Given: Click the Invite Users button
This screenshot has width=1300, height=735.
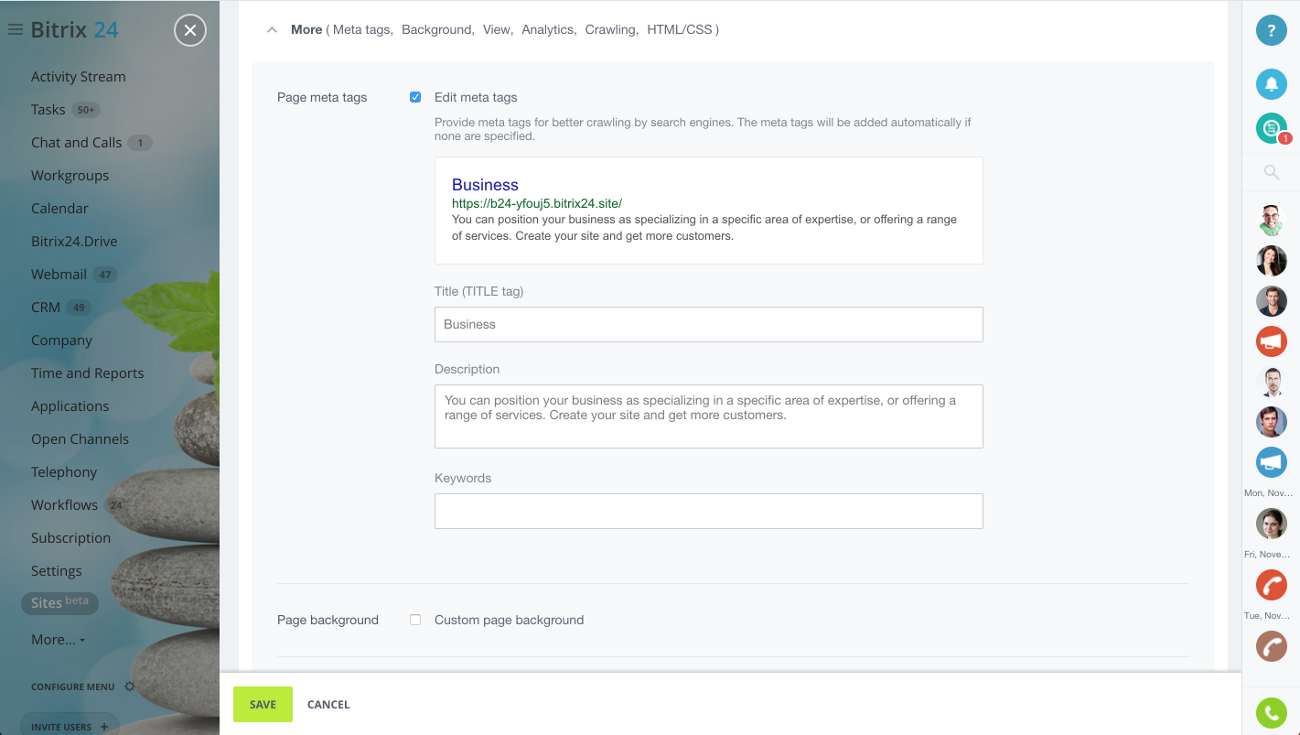Looking at the screenshot, I should [69, 726].
